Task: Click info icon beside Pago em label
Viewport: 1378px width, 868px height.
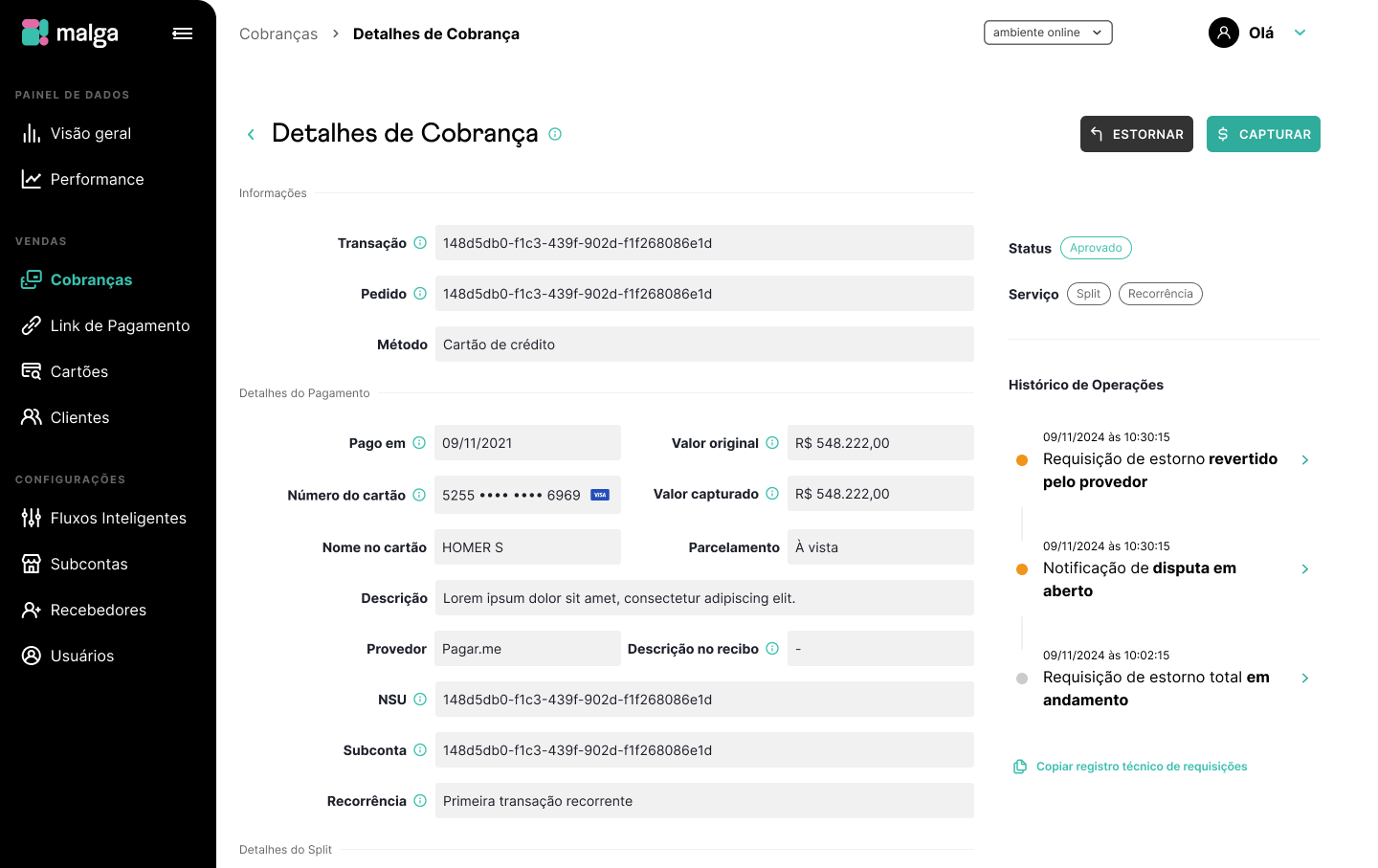Action: pos(419,443)
